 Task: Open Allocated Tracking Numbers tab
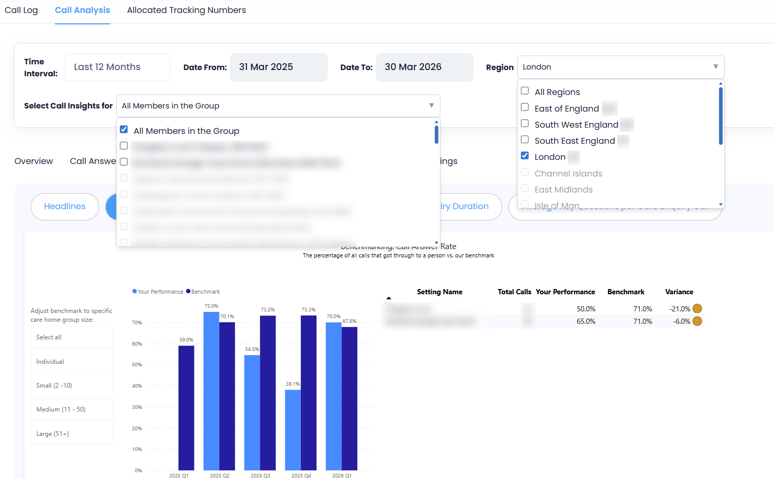click(x=186, y=10)
